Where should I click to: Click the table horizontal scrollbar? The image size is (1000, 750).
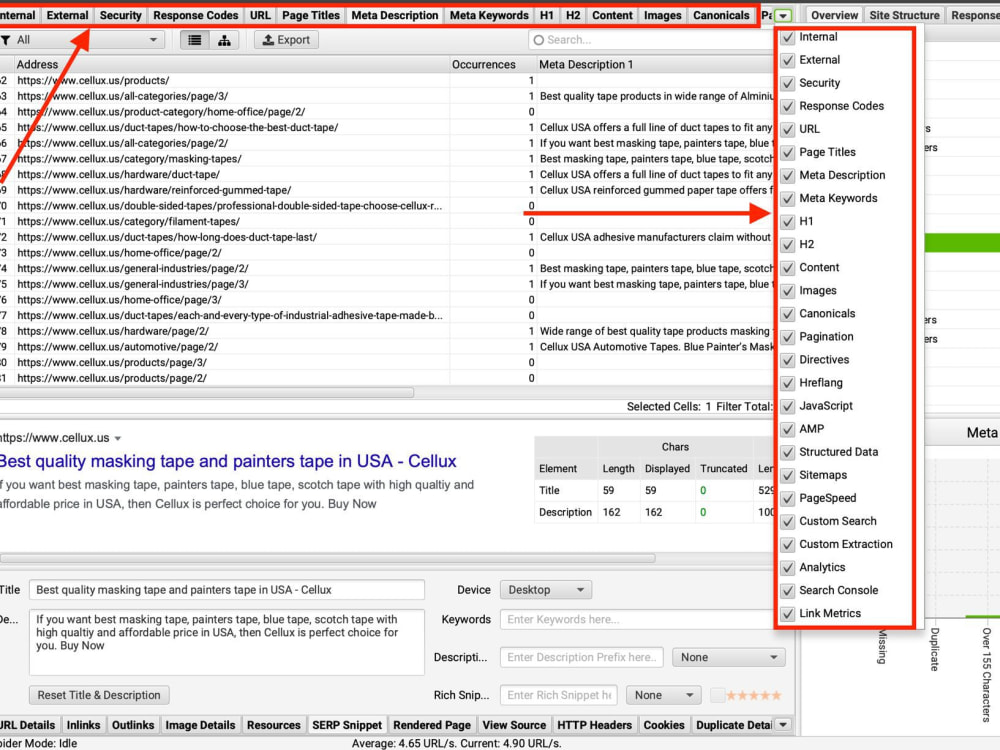click(207, 393)
